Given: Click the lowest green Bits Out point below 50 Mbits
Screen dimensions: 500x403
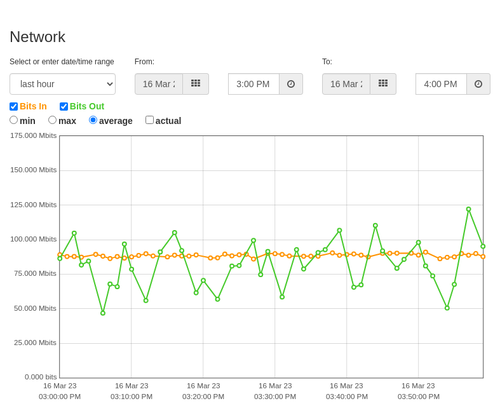Looking at the screenshot, I should [103, 313].
